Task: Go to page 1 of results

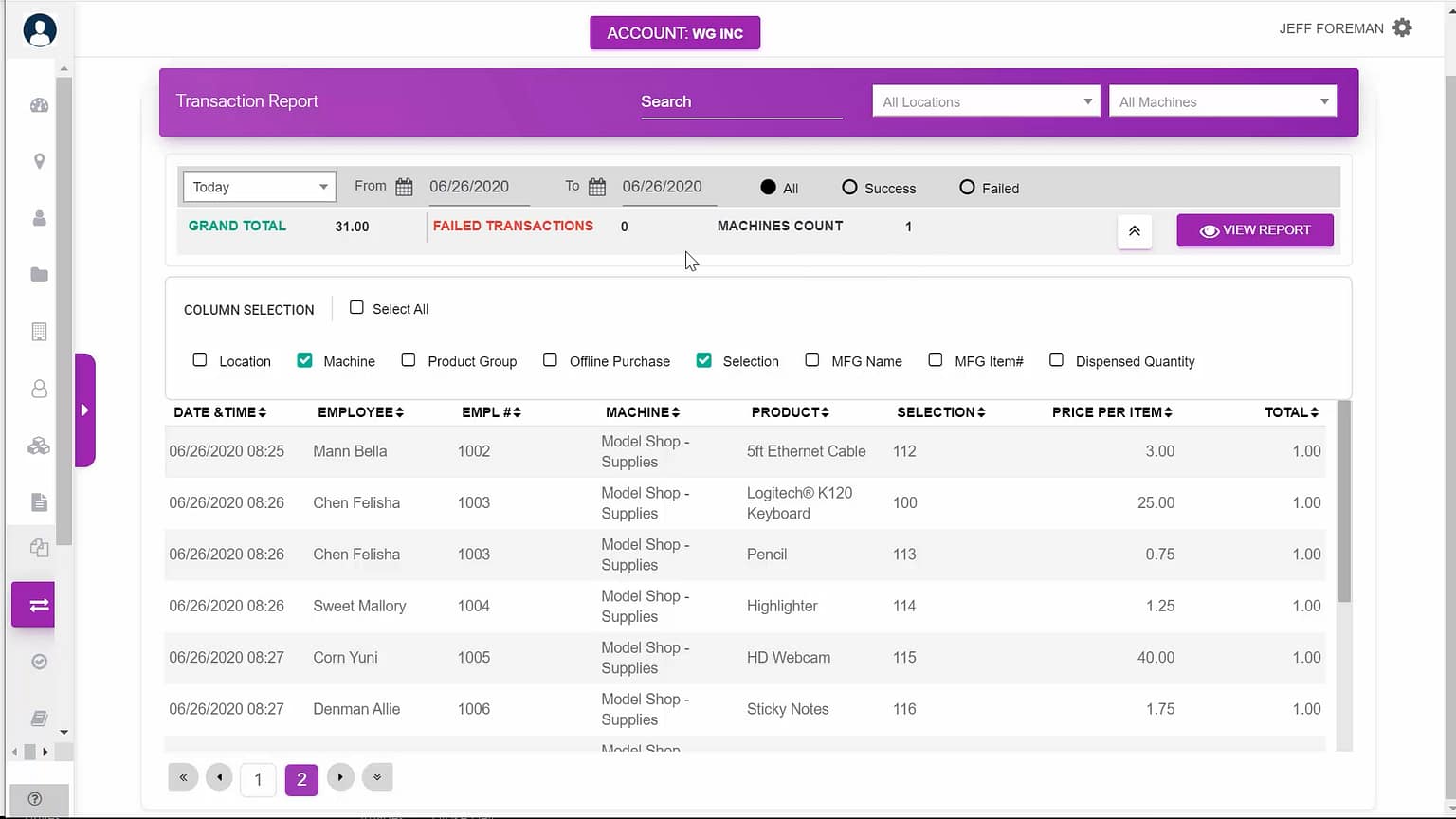Action: tap(258, 779)
